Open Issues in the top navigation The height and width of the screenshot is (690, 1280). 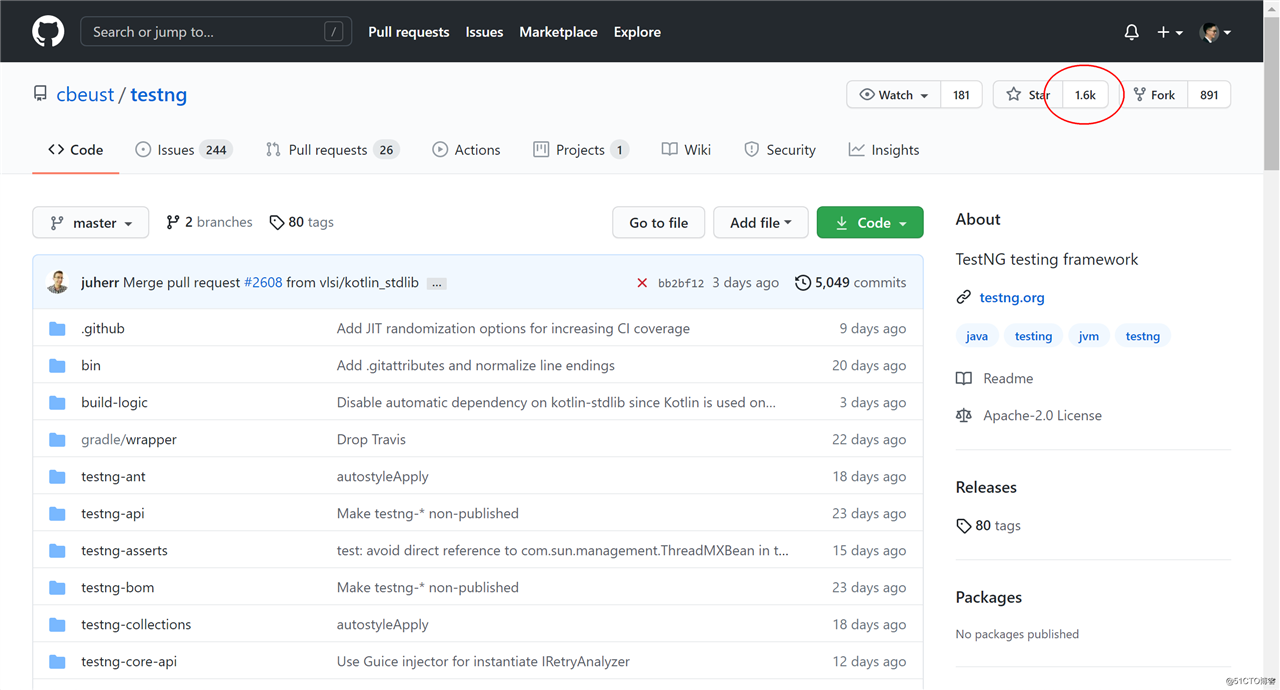coord(484,32)
